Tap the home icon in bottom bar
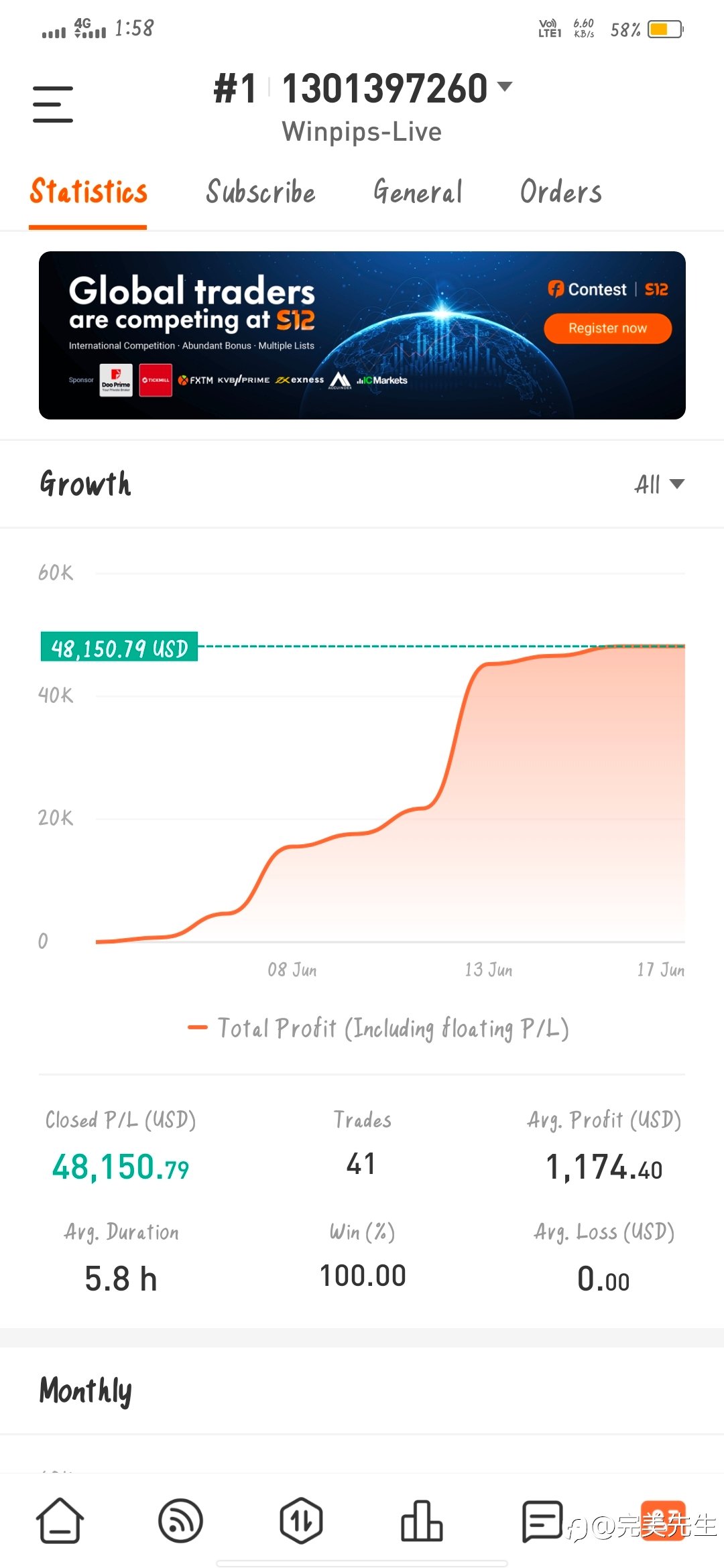This screenshot has width=724, height=1568. tap(60, 1520)
